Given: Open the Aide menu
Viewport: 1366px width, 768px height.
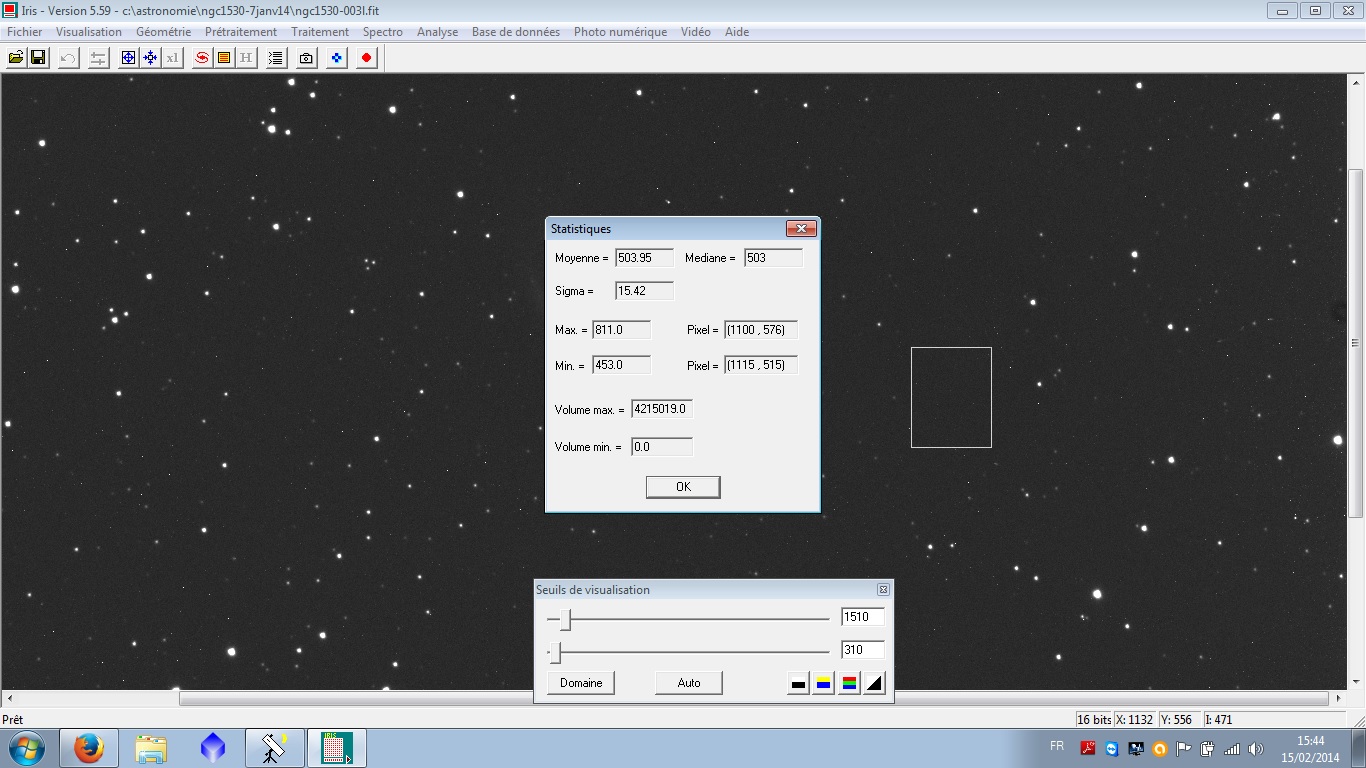Looking at the screenshot, I should [737, 32].
